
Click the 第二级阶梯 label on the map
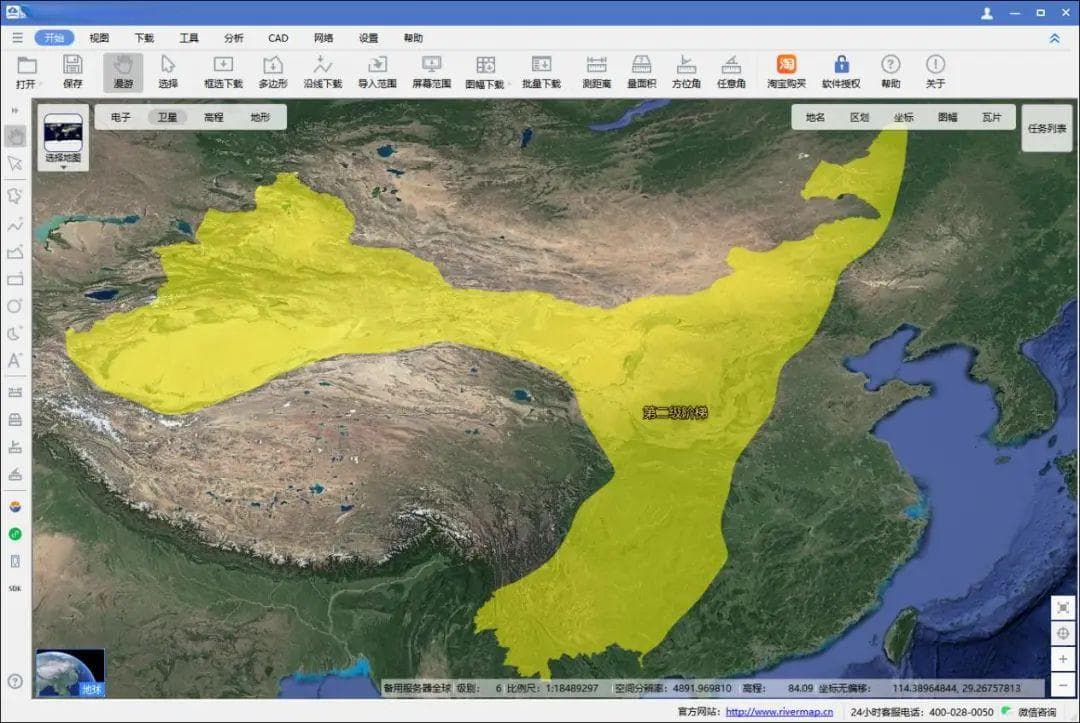[x=675, y=412]
